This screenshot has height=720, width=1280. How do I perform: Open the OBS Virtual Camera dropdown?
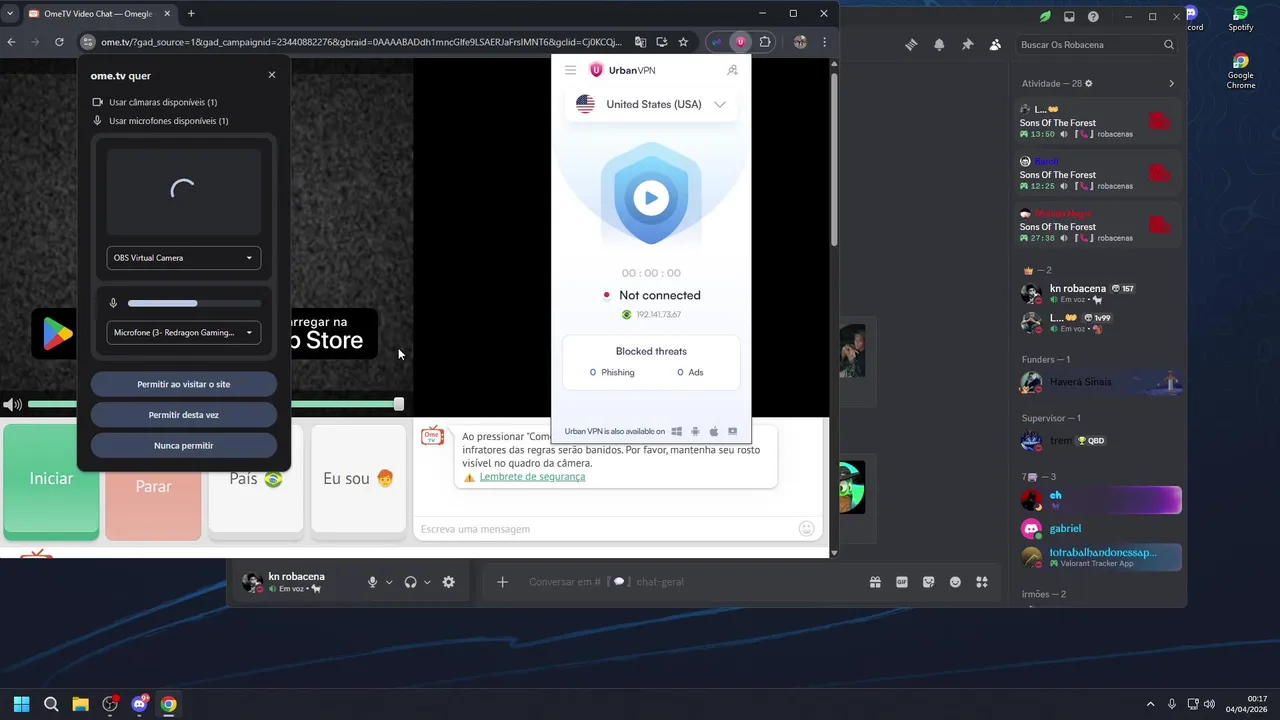pyautogui.click(x=184, y=258)
